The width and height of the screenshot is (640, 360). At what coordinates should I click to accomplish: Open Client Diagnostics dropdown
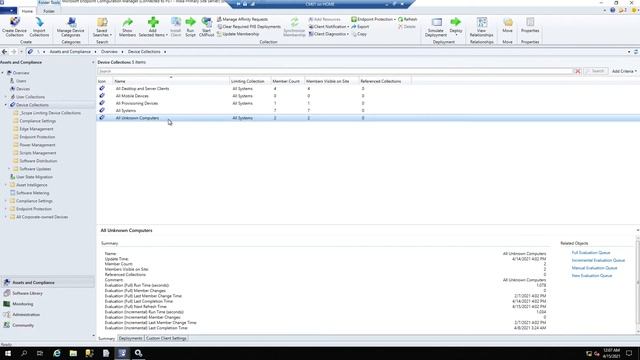pyautogui.click(x=329, y=34)
